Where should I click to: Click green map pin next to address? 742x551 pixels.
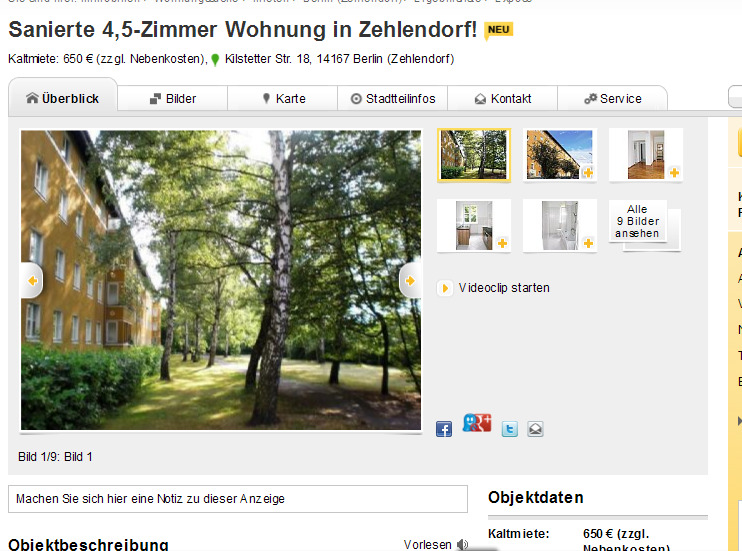[x=215, y=60]
